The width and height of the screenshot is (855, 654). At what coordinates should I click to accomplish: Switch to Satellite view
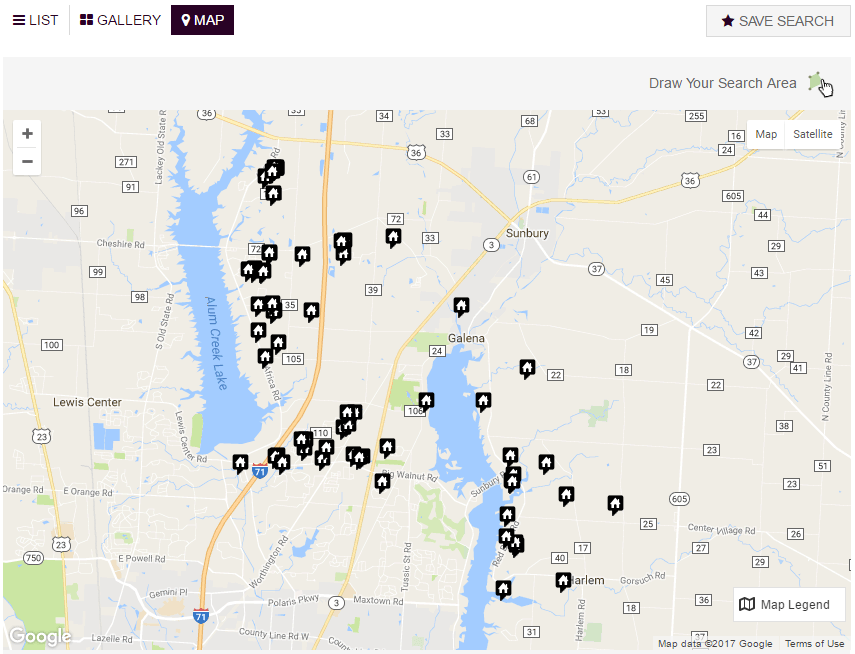point(812,134)
